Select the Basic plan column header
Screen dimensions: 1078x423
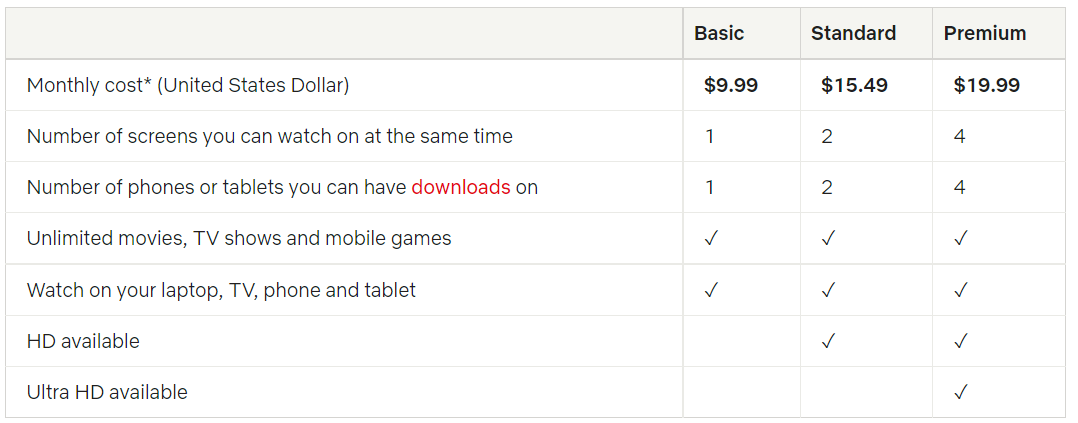tap(719, 33)
